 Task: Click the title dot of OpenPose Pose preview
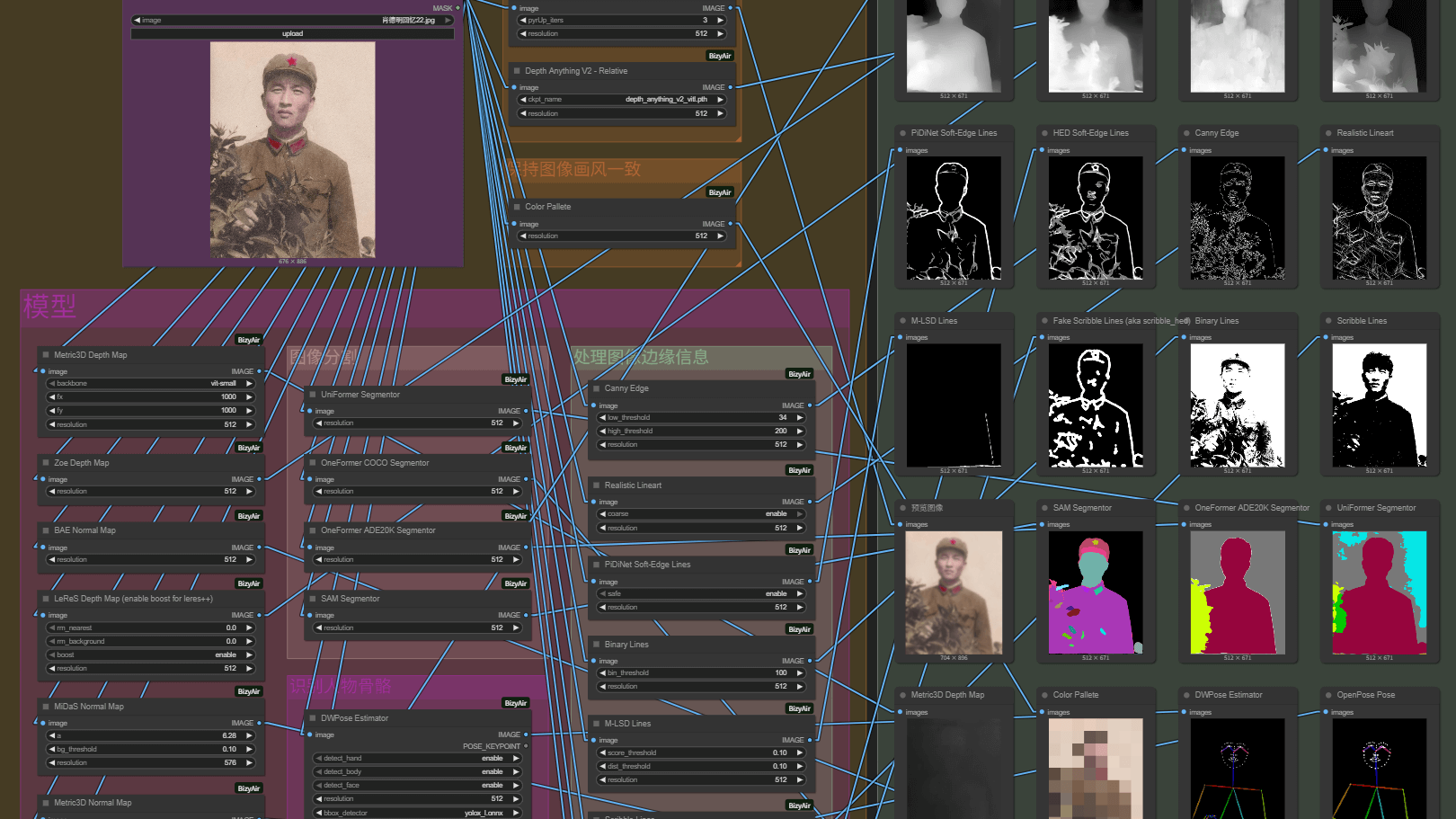tap(1328, 695)
